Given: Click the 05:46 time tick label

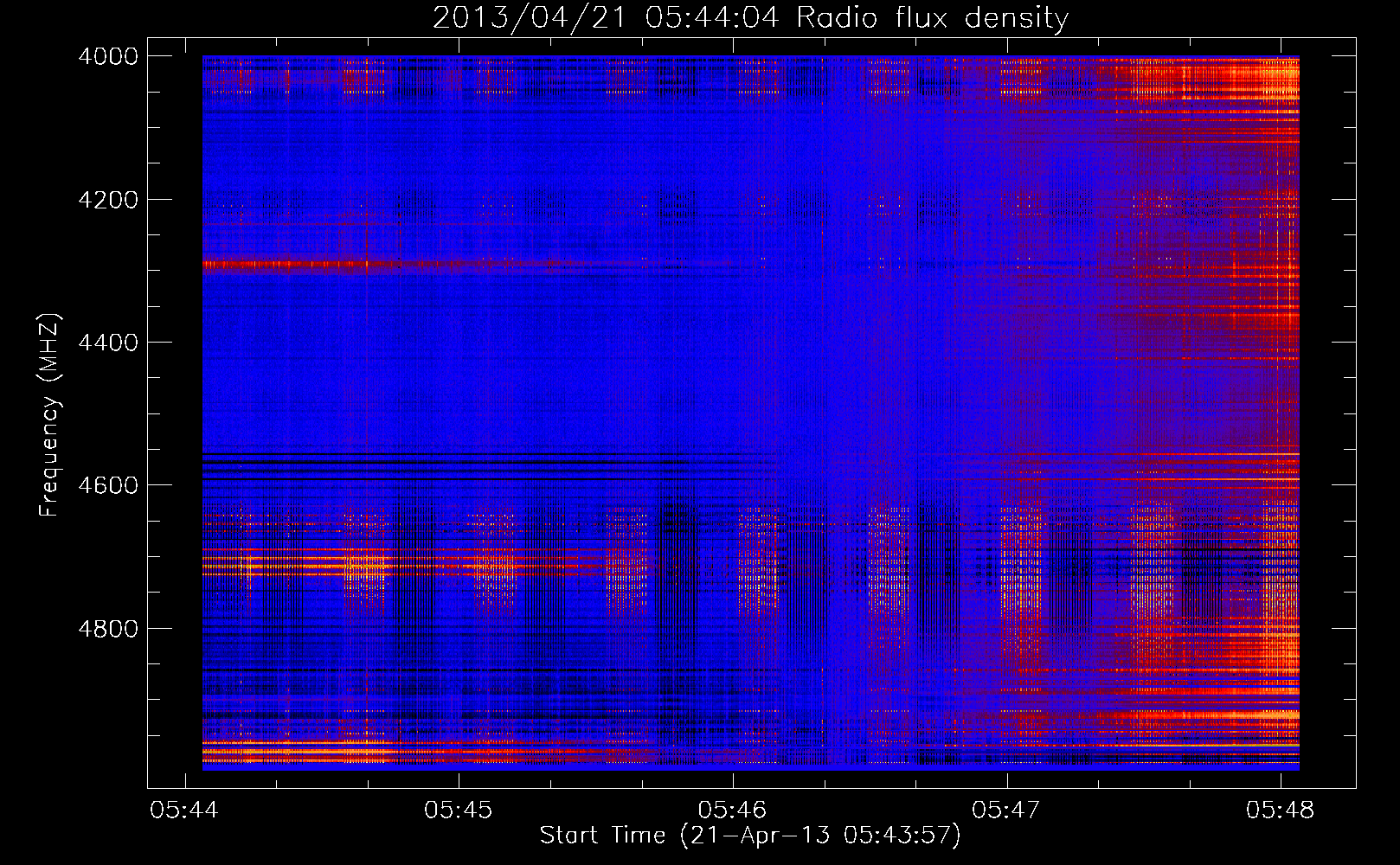Looking at the screenshot, I should (733, 810).
